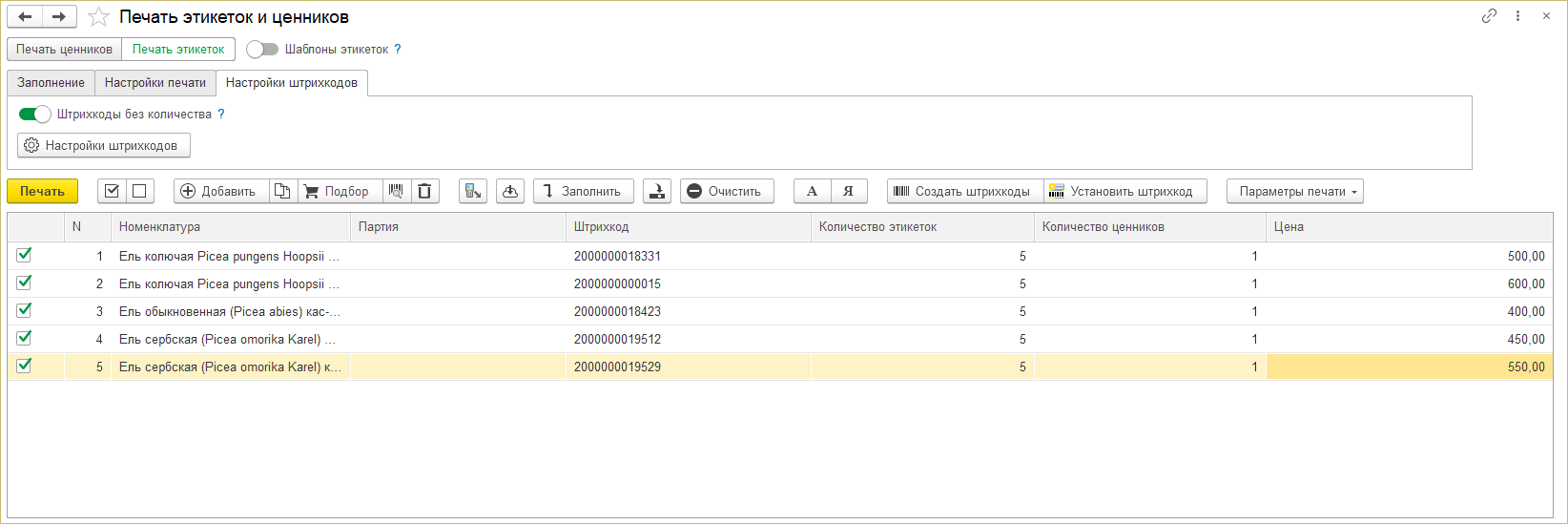
Task: Go forward with the right arrow
Action: (x=59, y=16)
